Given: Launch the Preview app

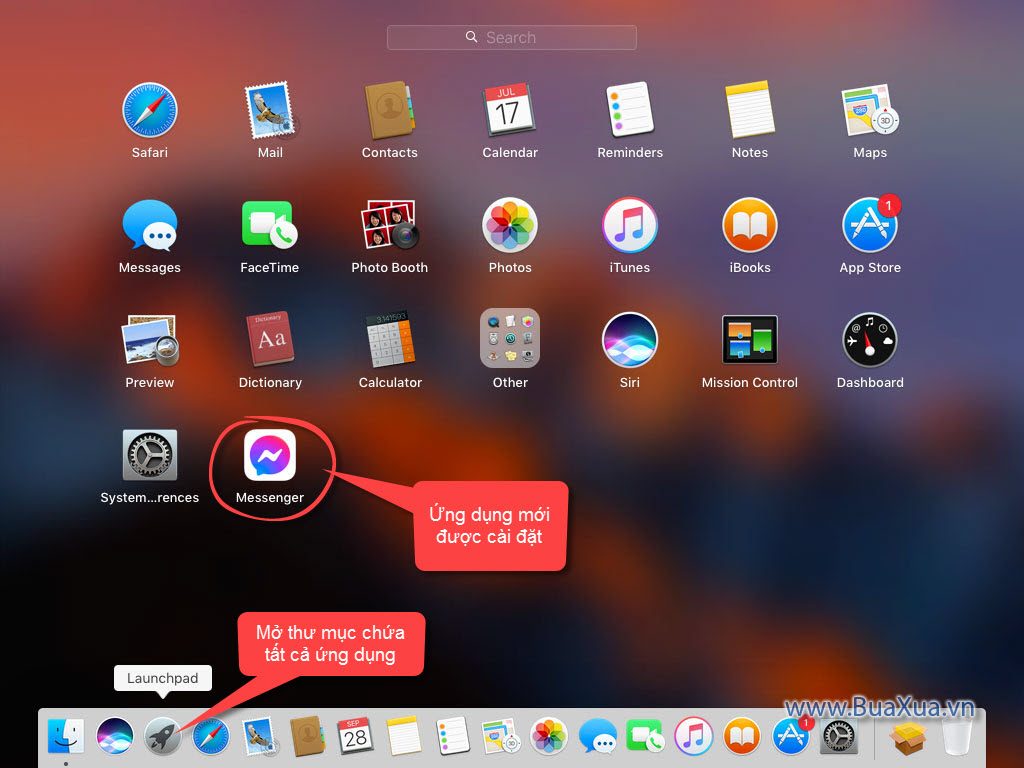Looking at the screenshot, I should pyautogui.click(x=150, y=340).
